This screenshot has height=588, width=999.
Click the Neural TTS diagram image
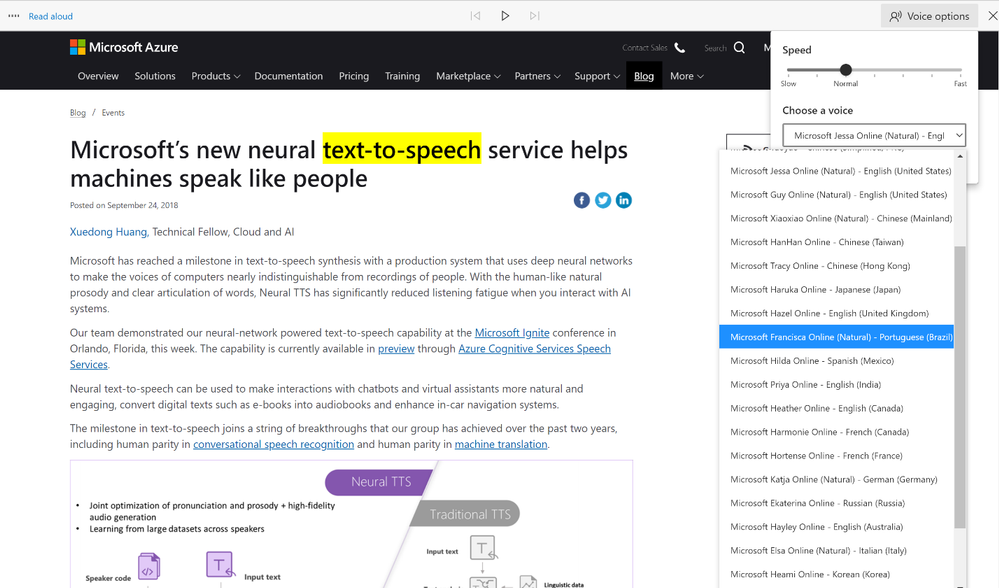click(x=351, y=524)
